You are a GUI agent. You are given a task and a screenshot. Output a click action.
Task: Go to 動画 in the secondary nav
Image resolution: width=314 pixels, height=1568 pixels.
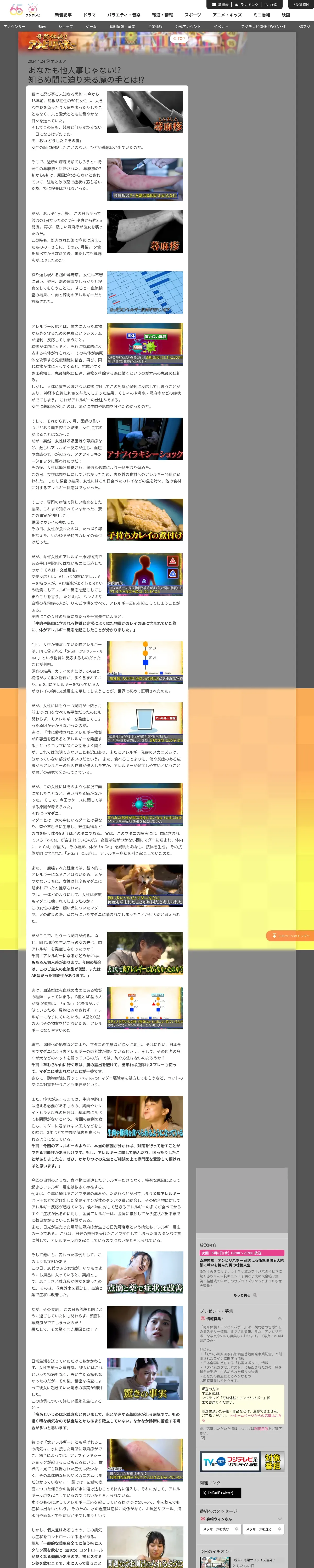[x=42, y=27]
